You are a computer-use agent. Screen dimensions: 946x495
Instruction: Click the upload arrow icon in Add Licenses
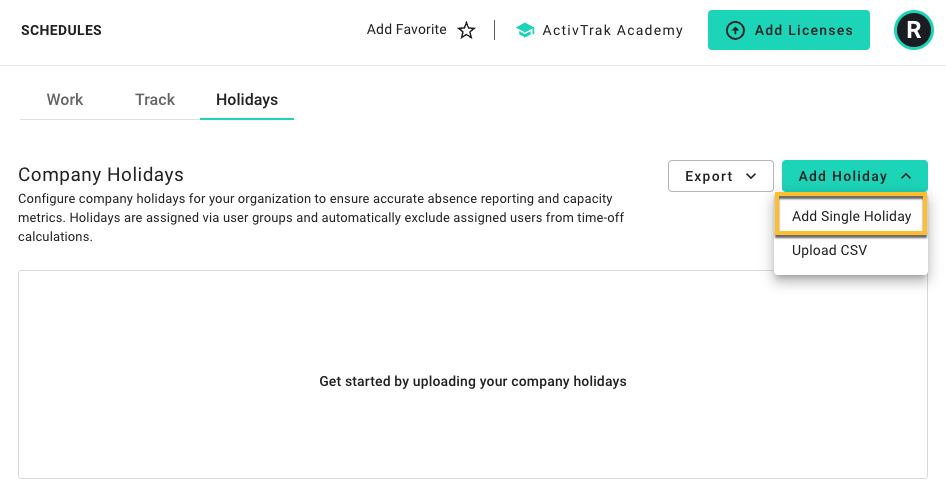click(x=734, y=30)
